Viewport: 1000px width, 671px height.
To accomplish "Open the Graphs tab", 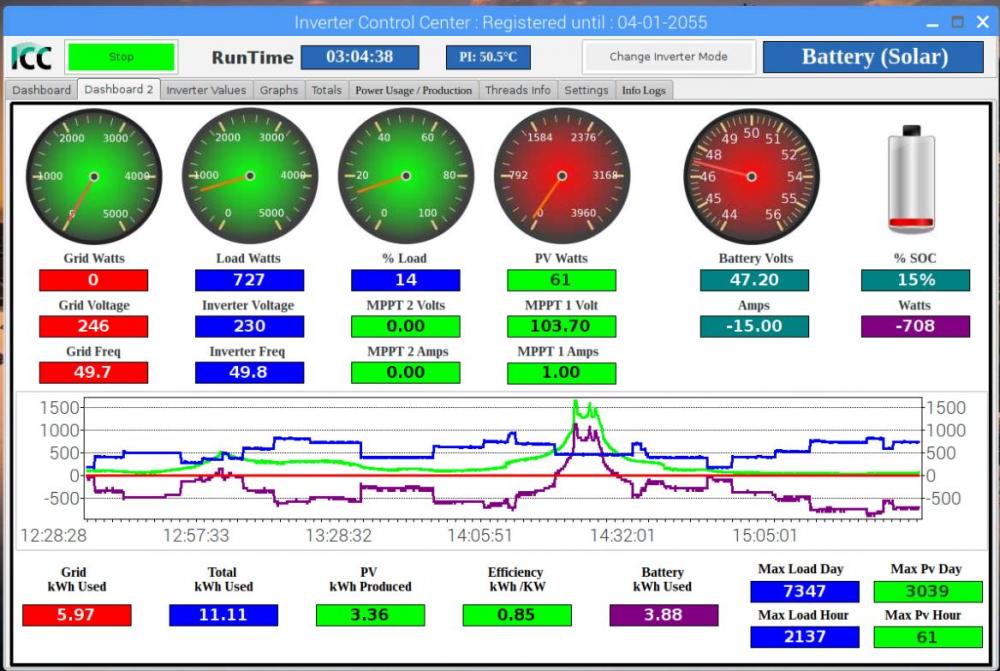I will click(279, 90).
